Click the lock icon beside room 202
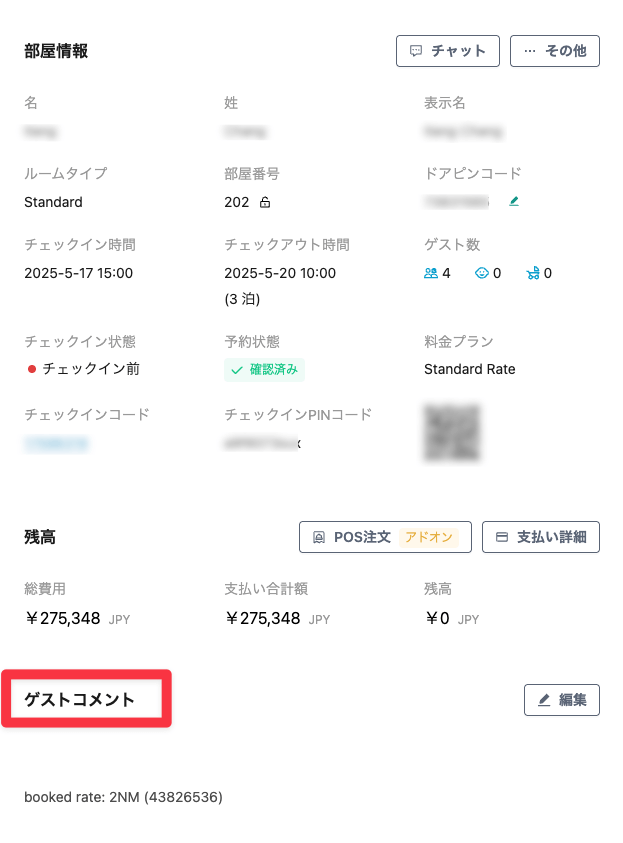 pos(265,202)
